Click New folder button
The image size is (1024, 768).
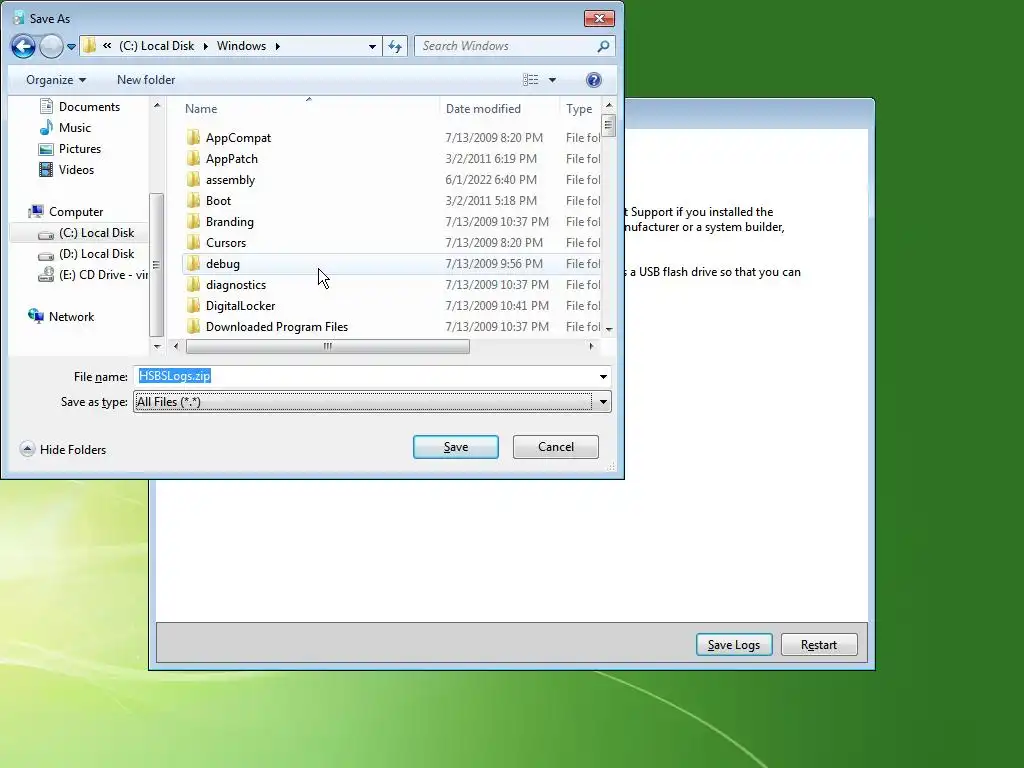tap(146, 80)
